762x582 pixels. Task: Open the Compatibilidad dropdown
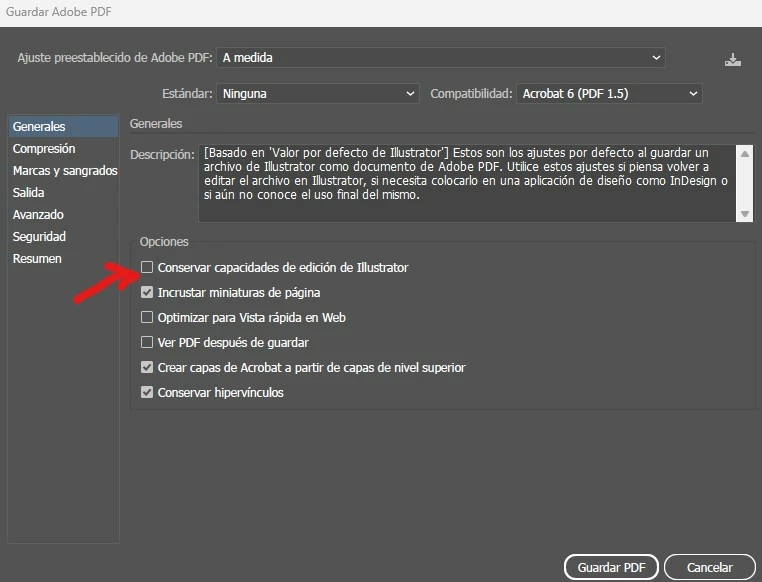pos(609,94)
